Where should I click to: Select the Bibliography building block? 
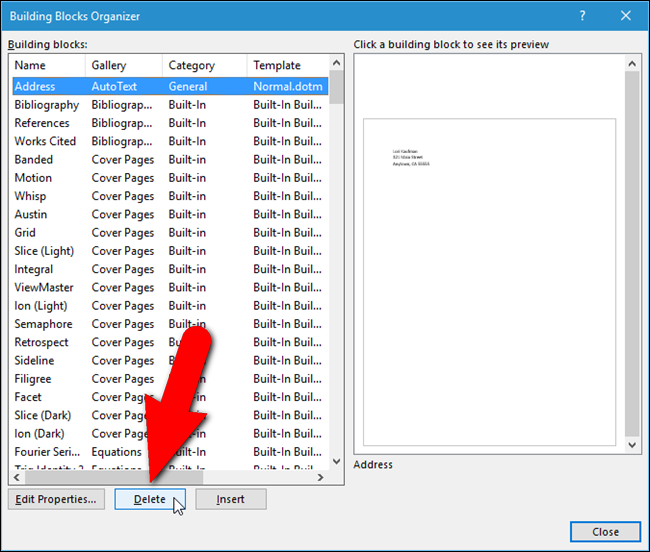(170, 105)
